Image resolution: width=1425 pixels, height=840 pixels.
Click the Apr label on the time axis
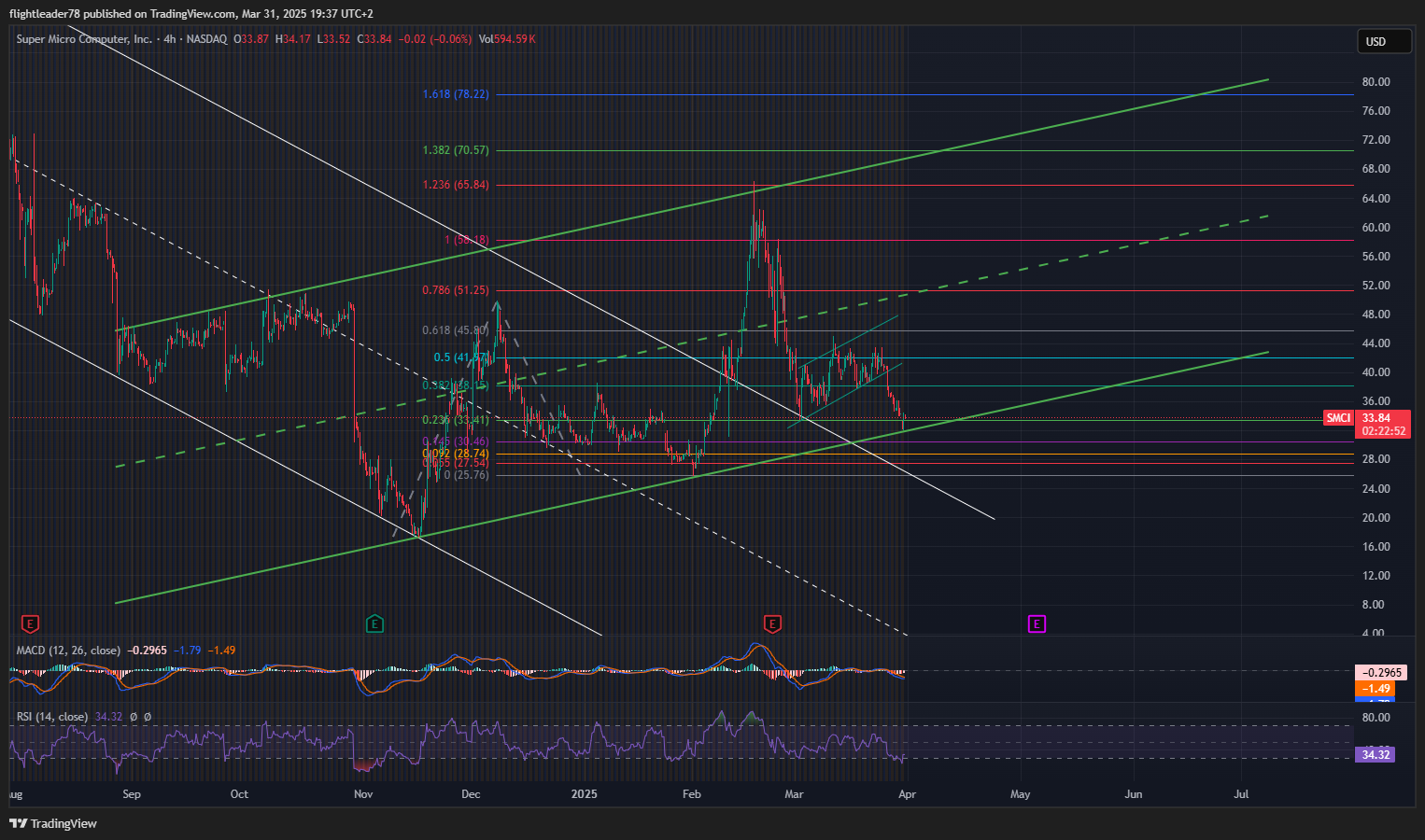(x=907, y=794)
